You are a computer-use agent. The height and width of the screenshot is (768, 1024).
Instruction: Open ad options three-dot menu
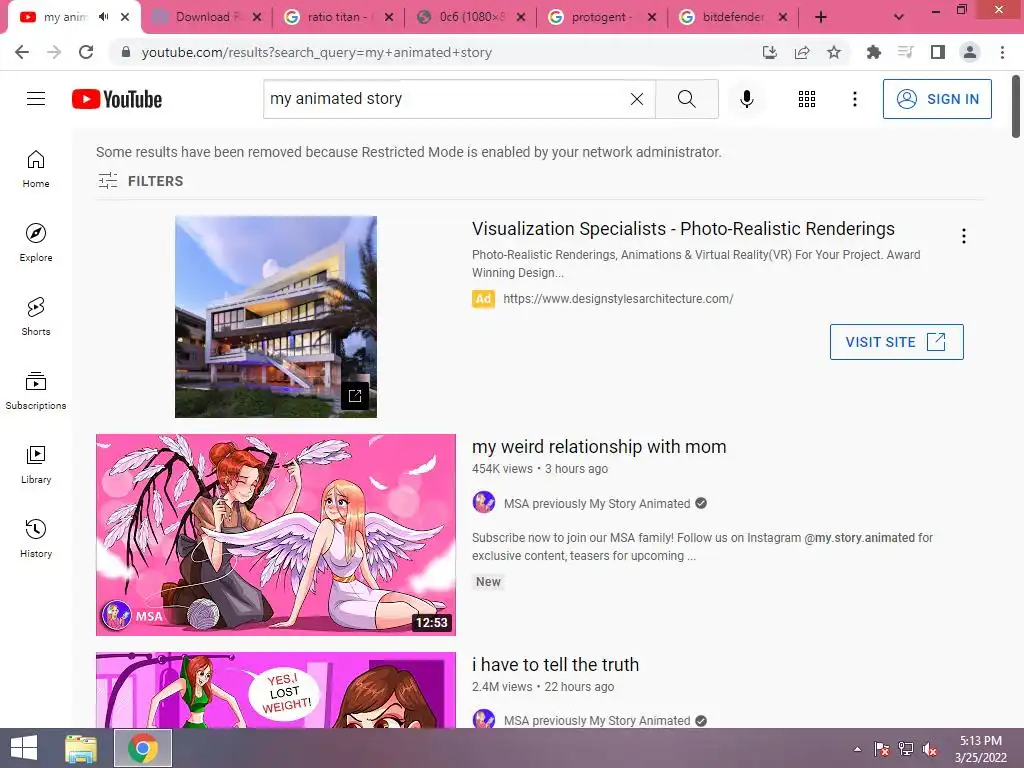click(963, 236)
